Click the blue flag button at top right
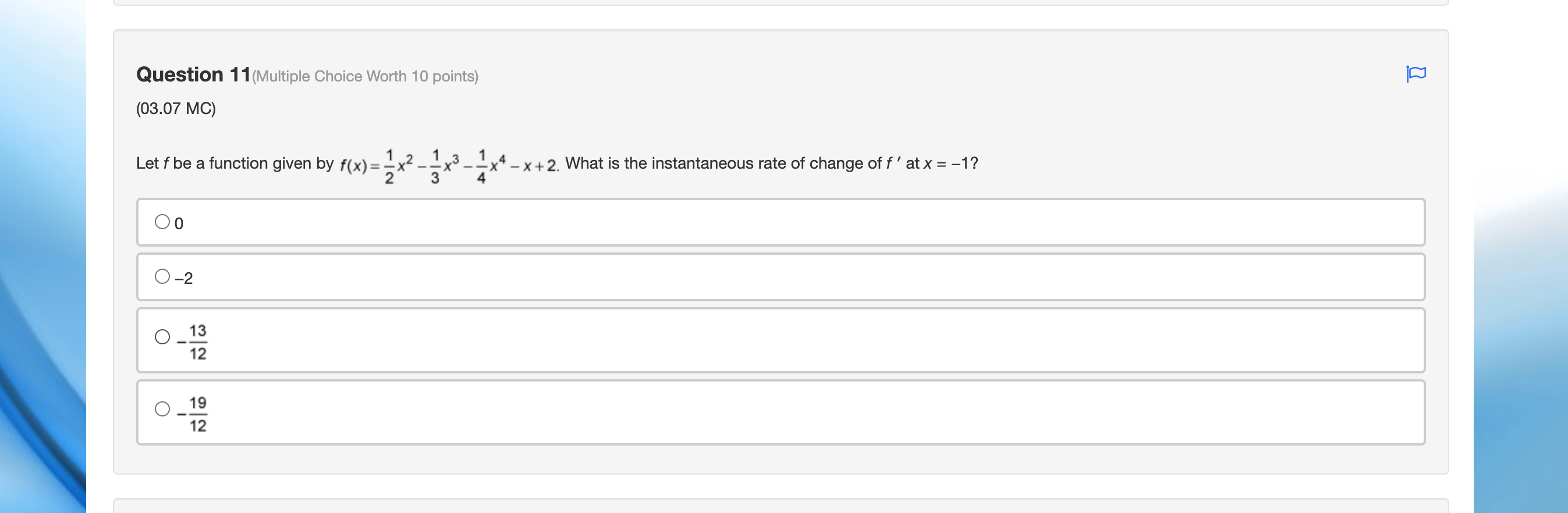 (1417, 74)
